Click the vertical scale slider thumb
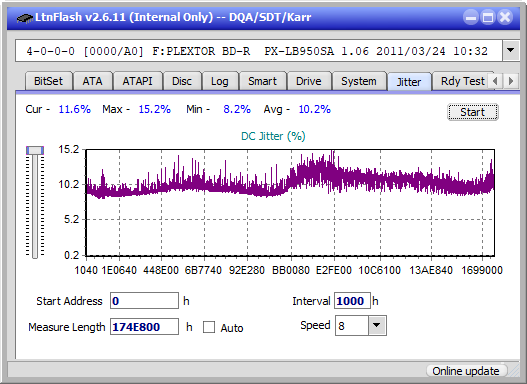Viewport: 527px width, 384px height. (x=35, y=150)
